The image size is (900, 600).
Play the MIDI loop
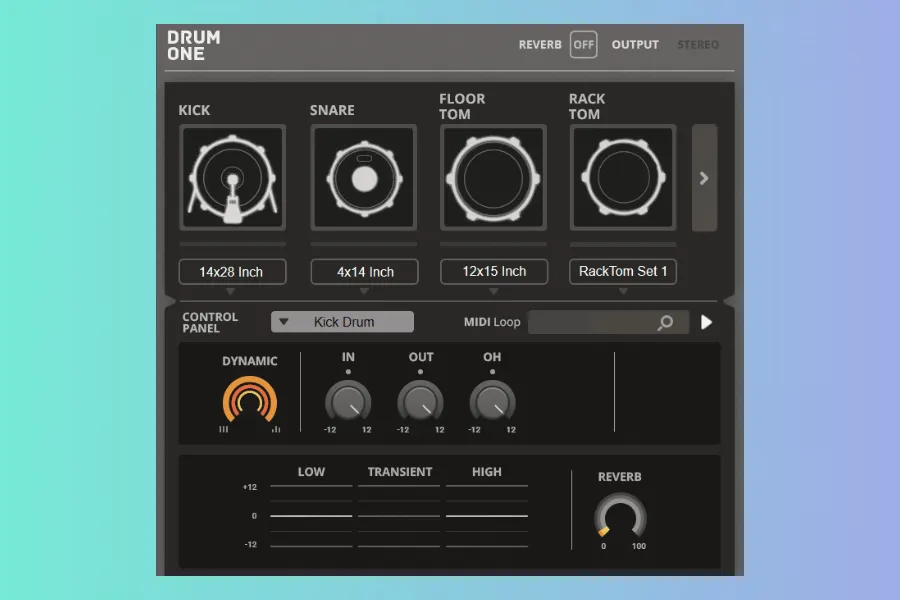pyautogui.click(x=707, y=322)
